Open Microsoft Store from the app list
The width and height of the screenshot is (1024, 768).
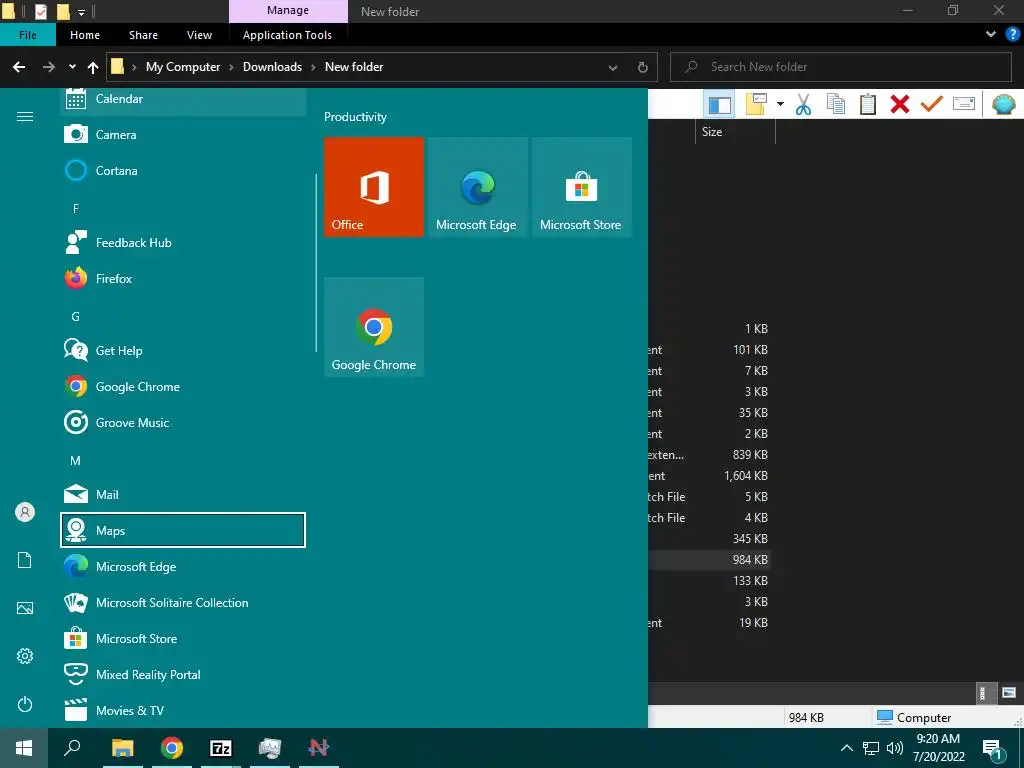pos(183,638)
